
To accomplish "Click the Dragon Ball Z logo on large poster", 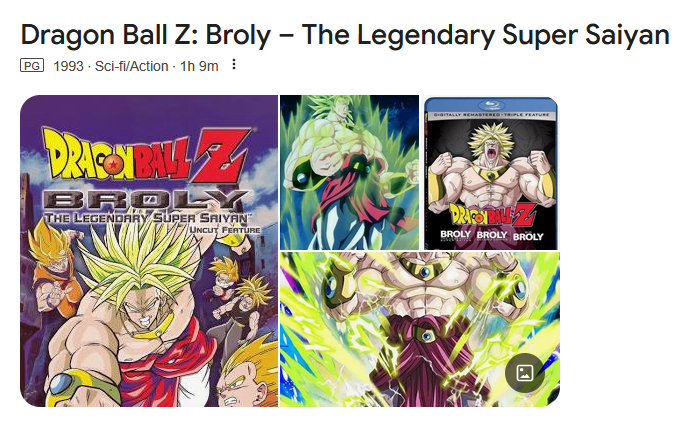I will (x=147, y=156).
